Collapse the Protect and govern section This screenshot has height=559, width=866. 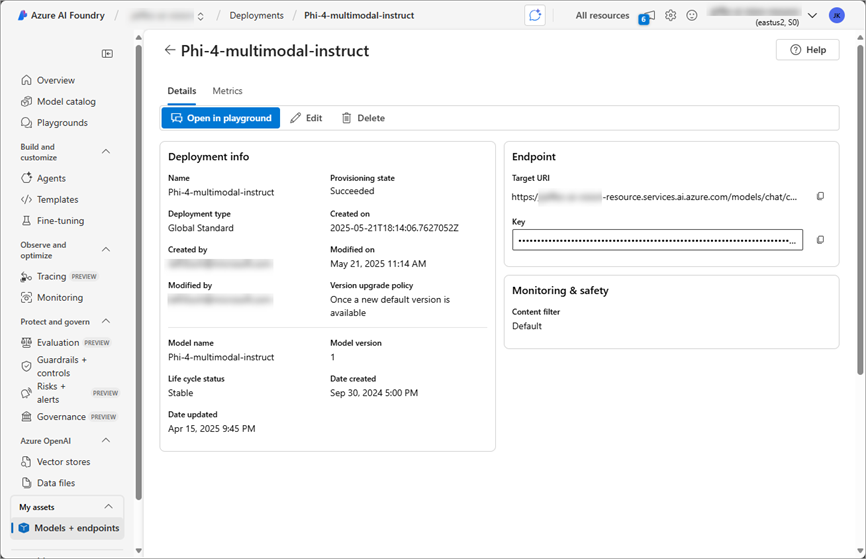[106, 321]
